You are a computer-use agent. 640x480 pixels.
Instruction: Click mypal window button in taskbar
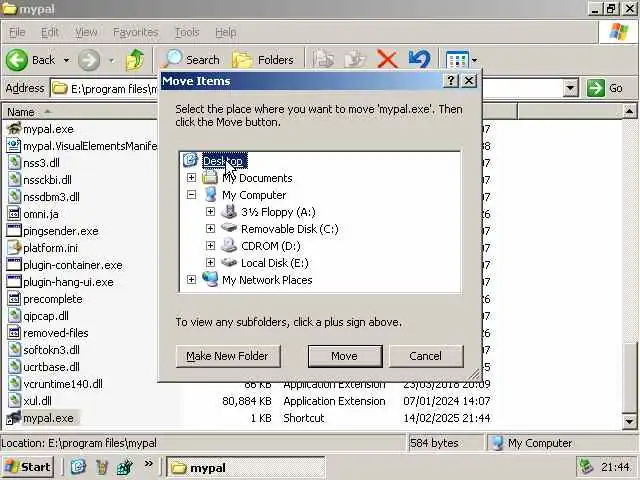click(x=246, y=467)
